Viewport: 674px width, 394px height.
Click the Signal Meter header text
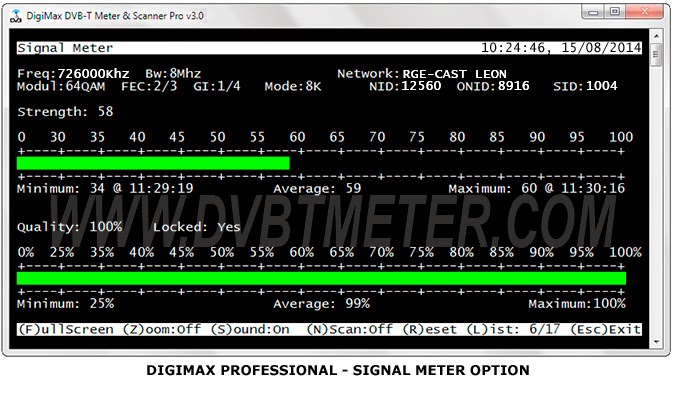pos(65,48)
